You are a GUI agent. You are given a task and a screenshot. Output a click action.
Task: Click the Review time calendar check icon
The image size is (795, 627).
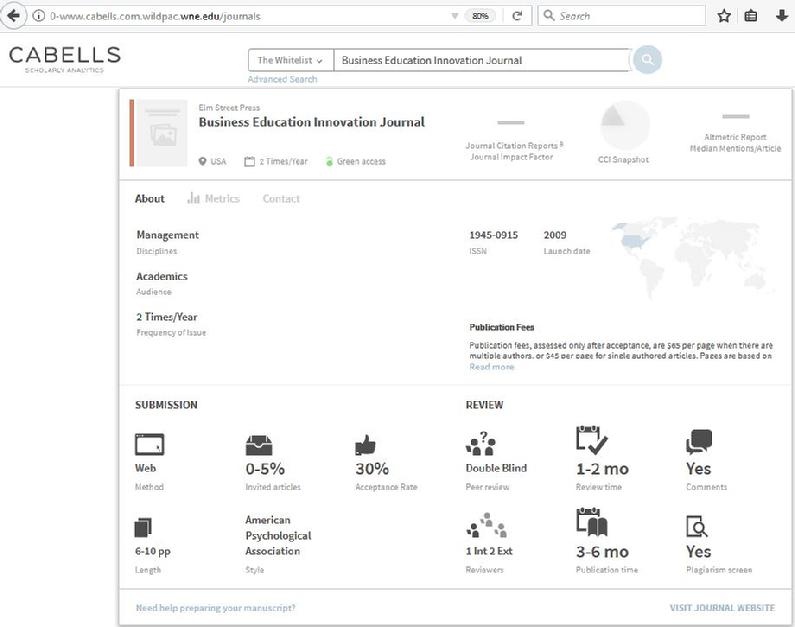(x=591, y=440)
